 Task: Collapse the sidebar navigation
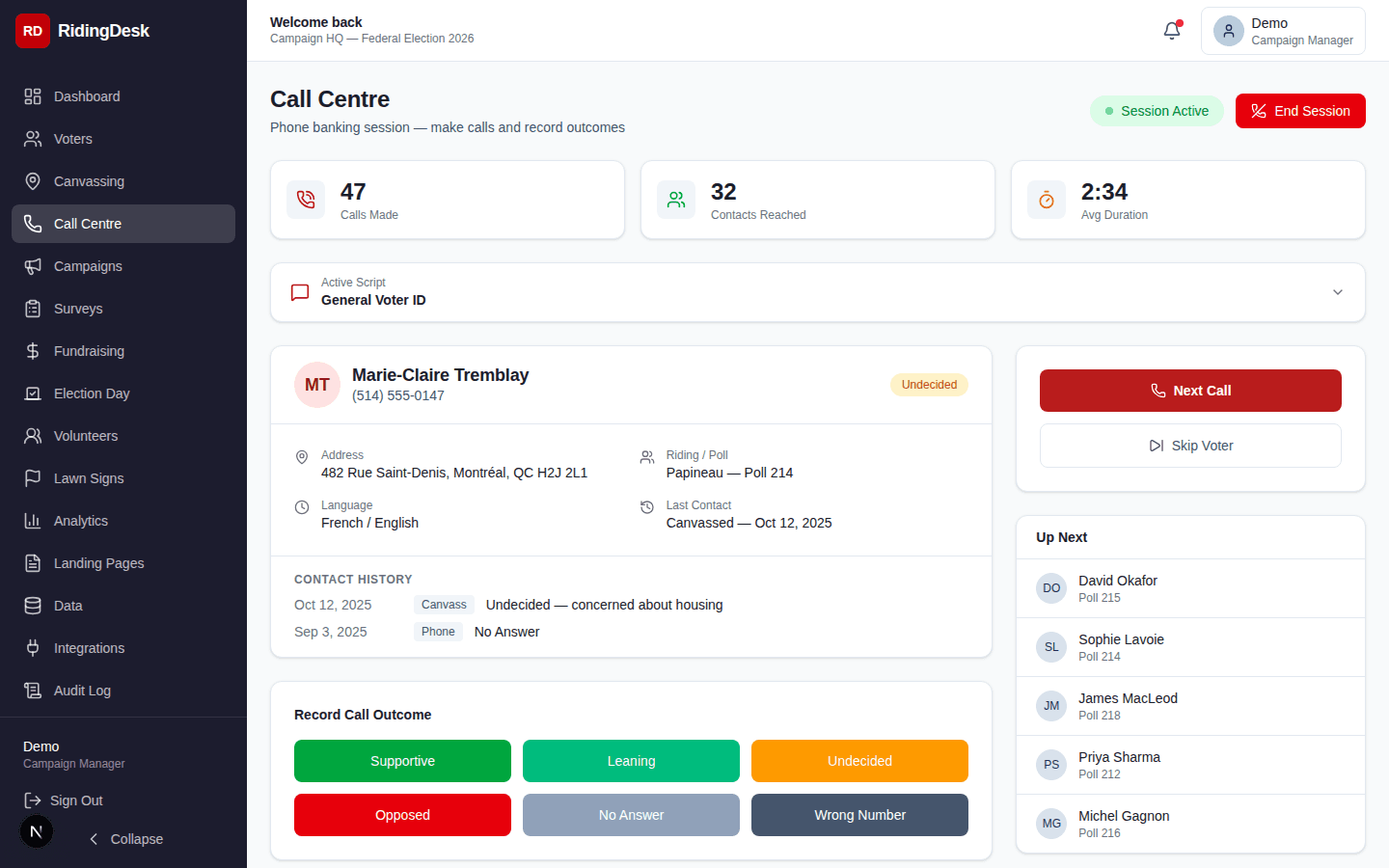[x=125, y=839]
